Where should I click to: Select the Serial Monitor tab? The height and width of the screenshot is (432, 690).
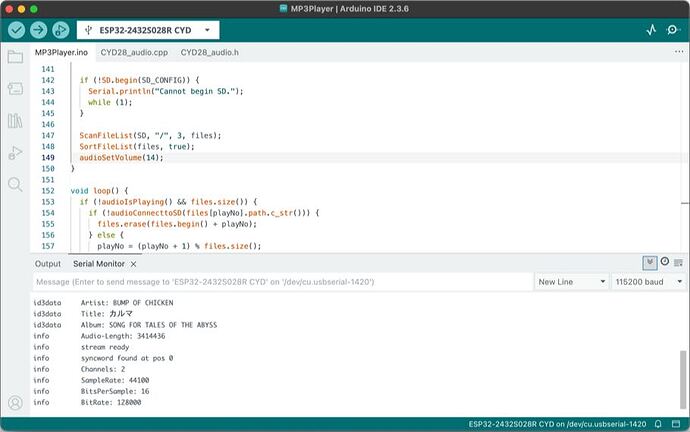point(99,264)
